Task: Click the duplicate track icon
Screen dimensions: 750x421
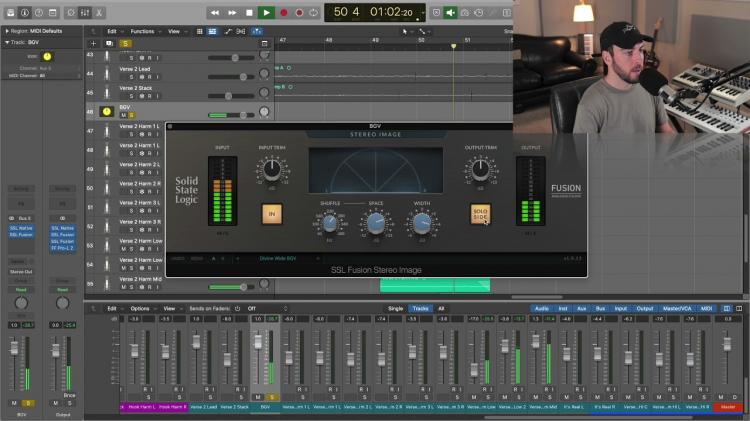Action: (x=109, y=44)
